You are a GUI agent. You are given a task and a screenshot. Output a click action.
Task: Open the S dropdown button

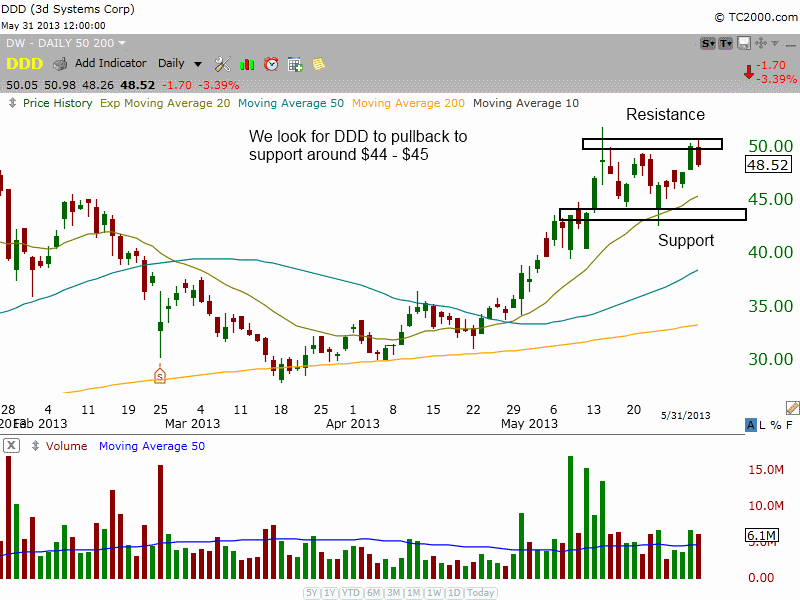point(708,43)
